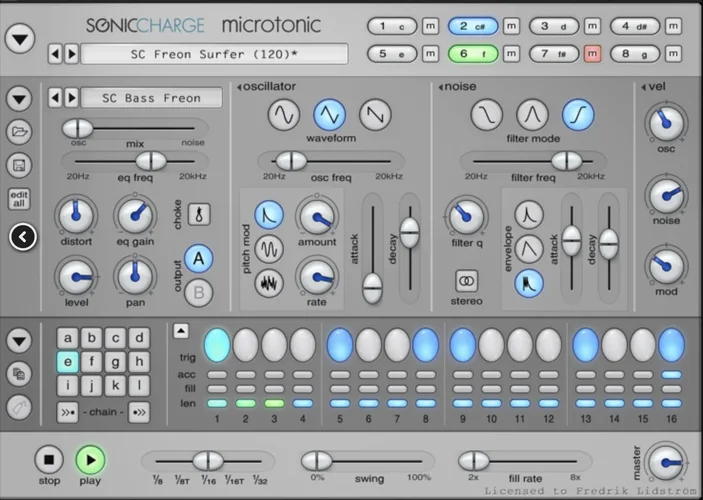Click the black back-arrow circle button
The width and height of the screenshot is (703, 500).
tap(23, 237)
